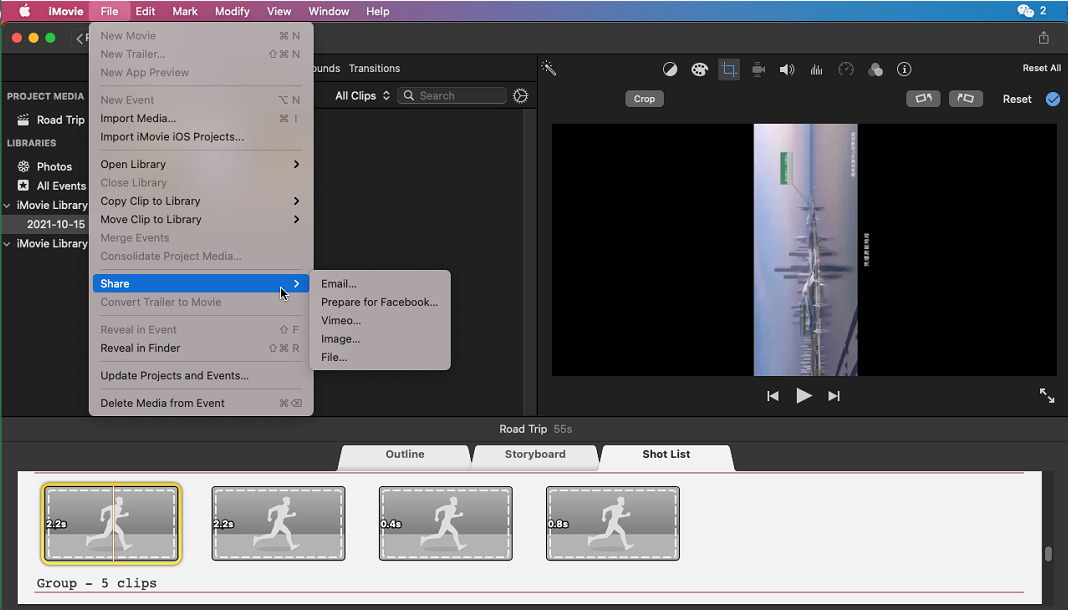Skip to the previous clip
The width and height of the screenshot is (1068, 610).
(x=772, y=396)
